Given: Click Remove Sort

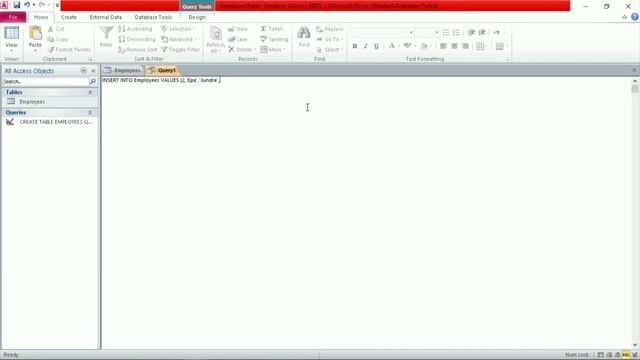Looking at the screenshot, I should coord(138,49).
